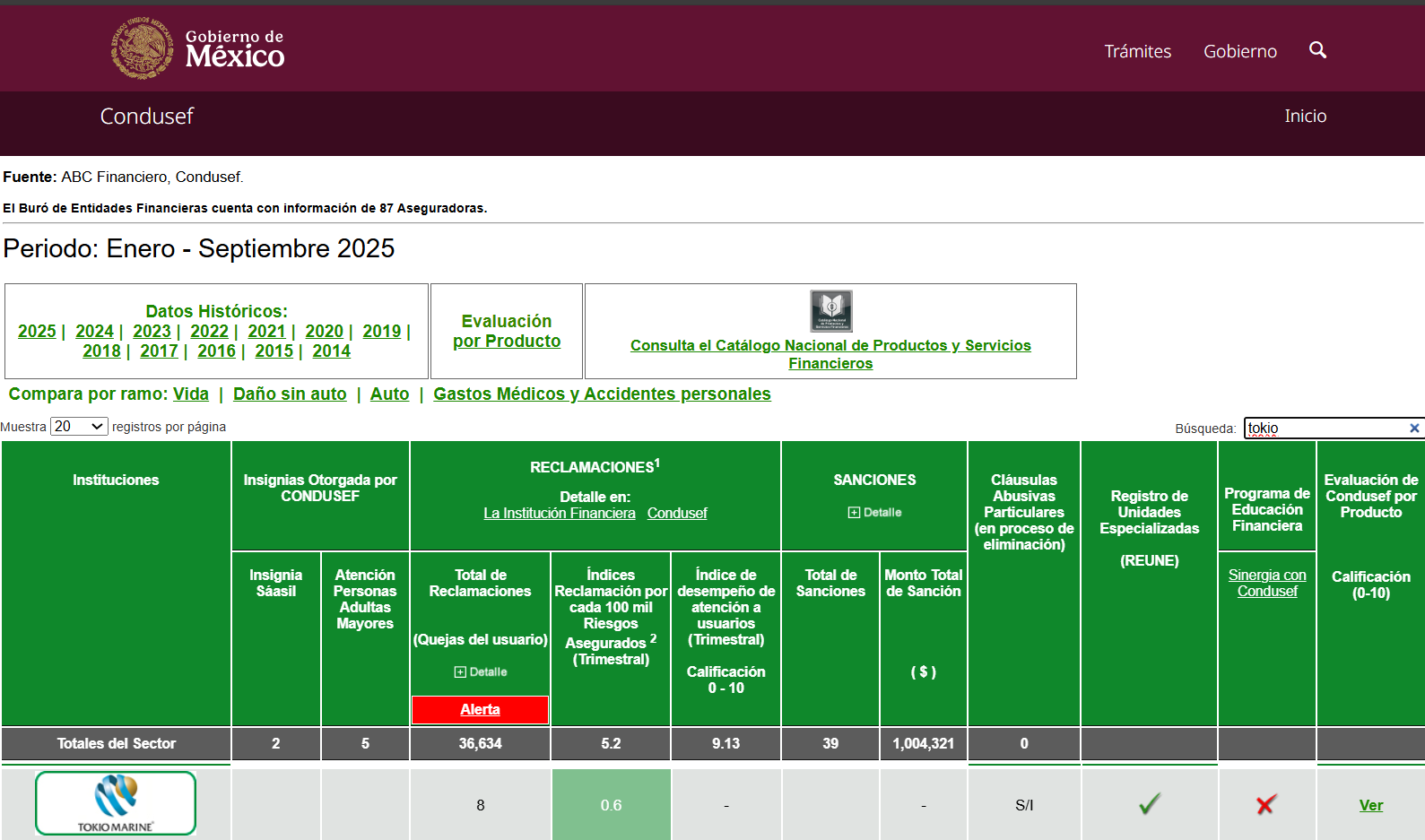Go to Inicio in Condusef bar

click(x=1305, y=116)
